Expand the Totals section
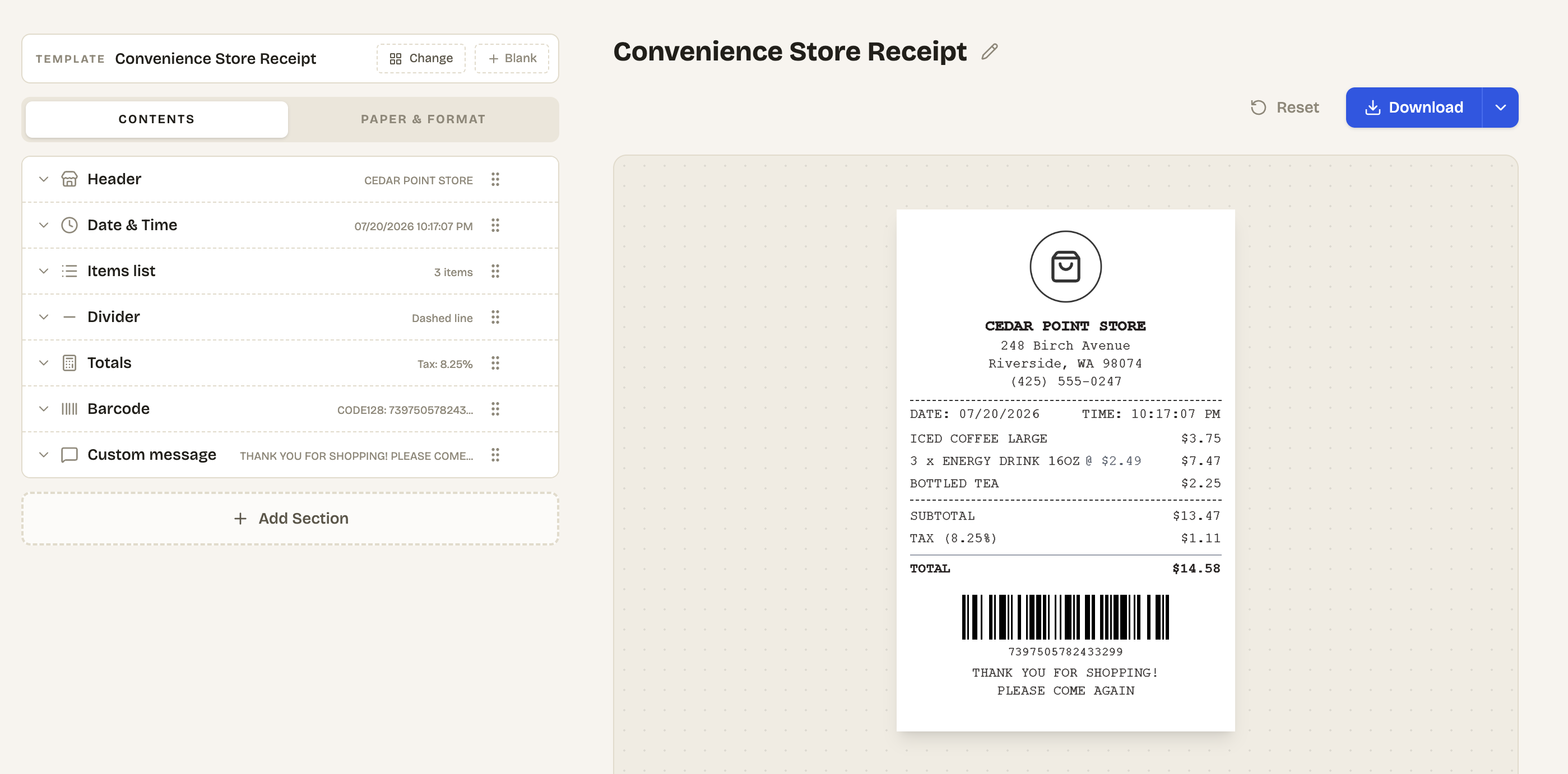The width and height of the screenshot is (1568, 774). (x=44, y=363)
